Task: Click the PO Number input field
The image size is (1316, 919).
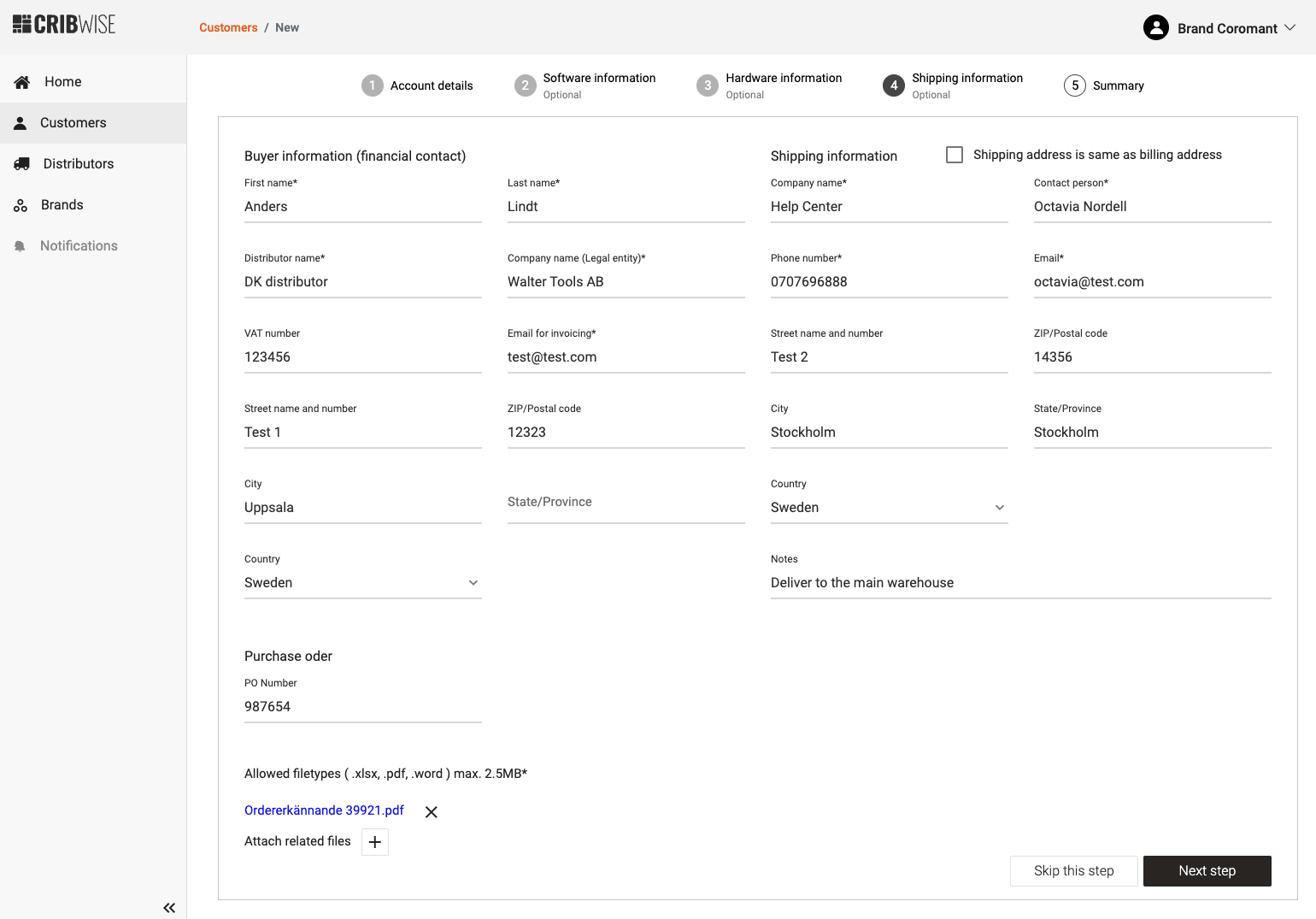Action: (x=362, y=707)
